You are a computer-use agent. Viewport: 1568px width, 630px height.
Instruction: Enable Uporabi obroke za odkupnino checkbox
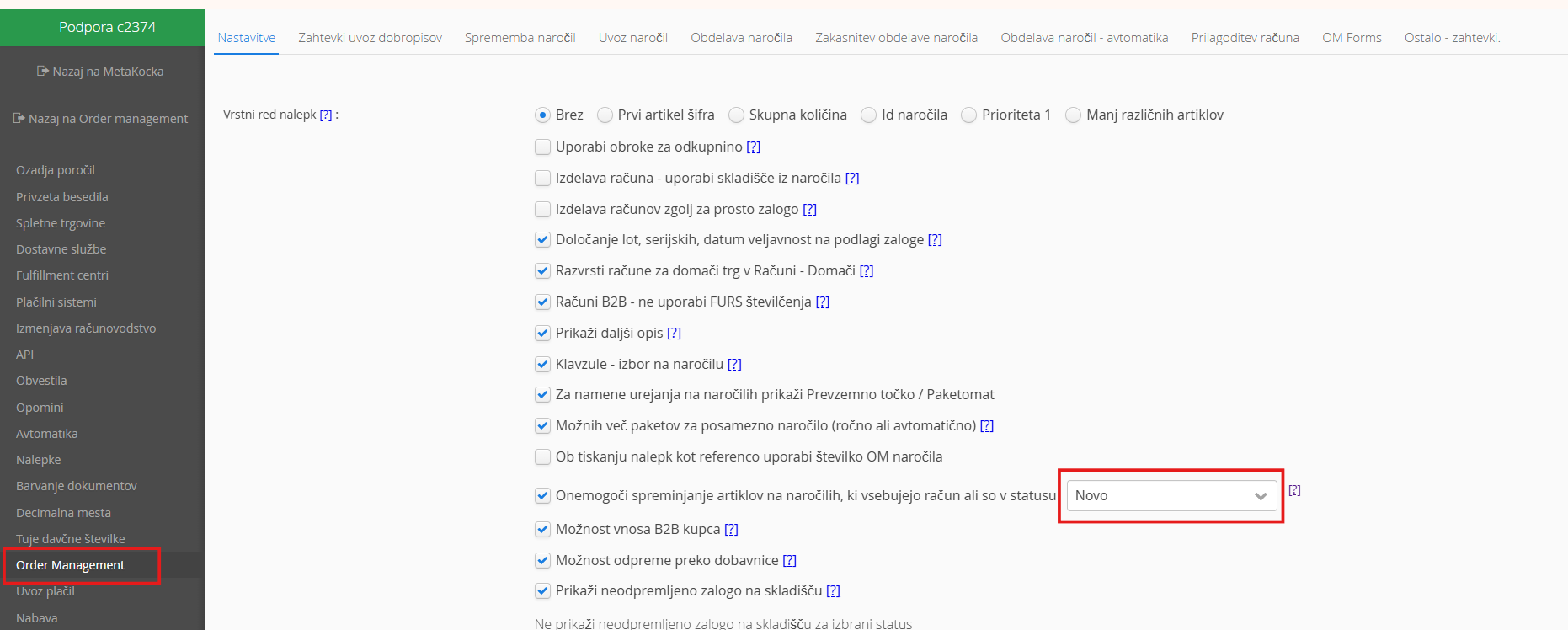point(543,147)
